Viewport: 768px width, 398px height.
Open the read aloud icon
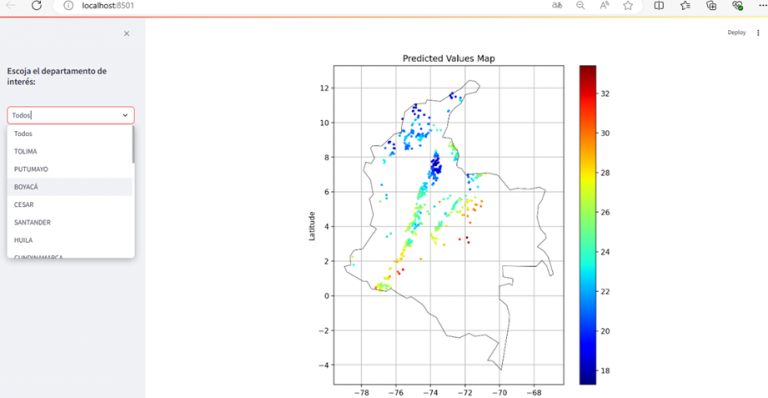[x=604, y=5]
